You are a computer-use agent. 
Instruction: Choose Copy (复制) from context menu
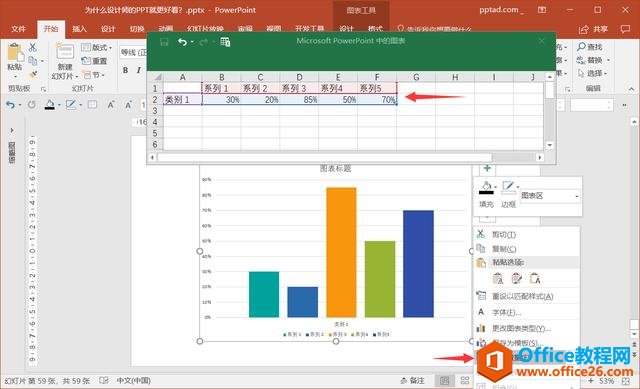pyautogui.click(x=527, y=249)
